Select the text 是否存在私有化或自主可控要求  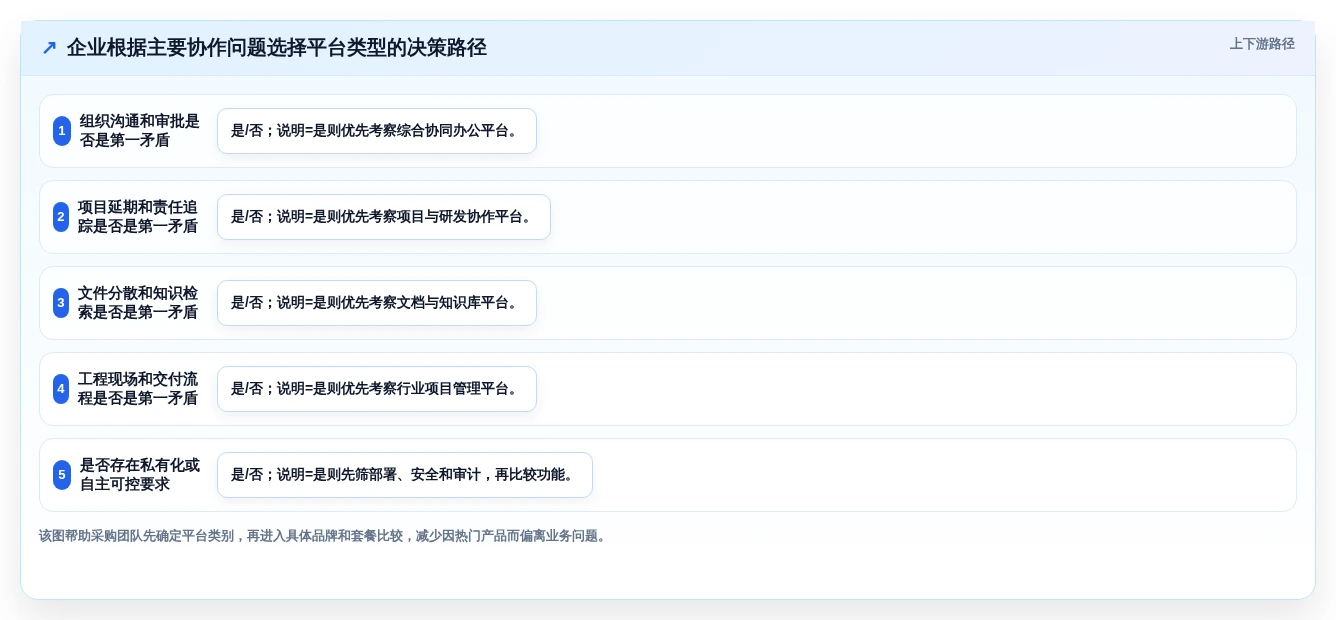point(140,475)
